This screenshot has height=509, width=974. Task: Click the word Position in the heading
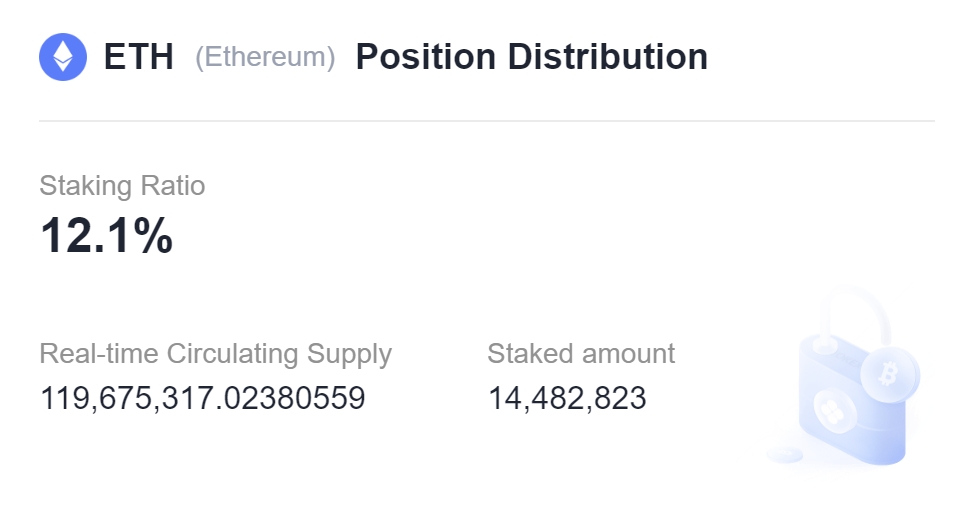427,57
